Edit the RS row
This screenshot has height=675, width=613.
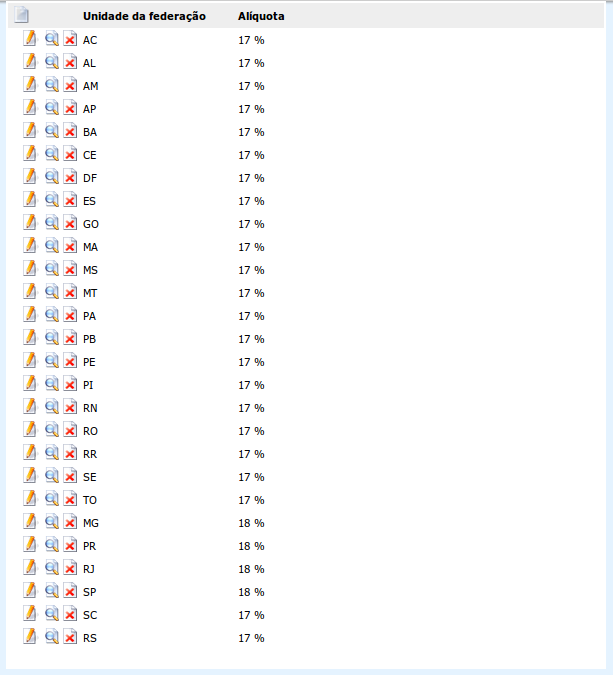[x=30, y=636]
